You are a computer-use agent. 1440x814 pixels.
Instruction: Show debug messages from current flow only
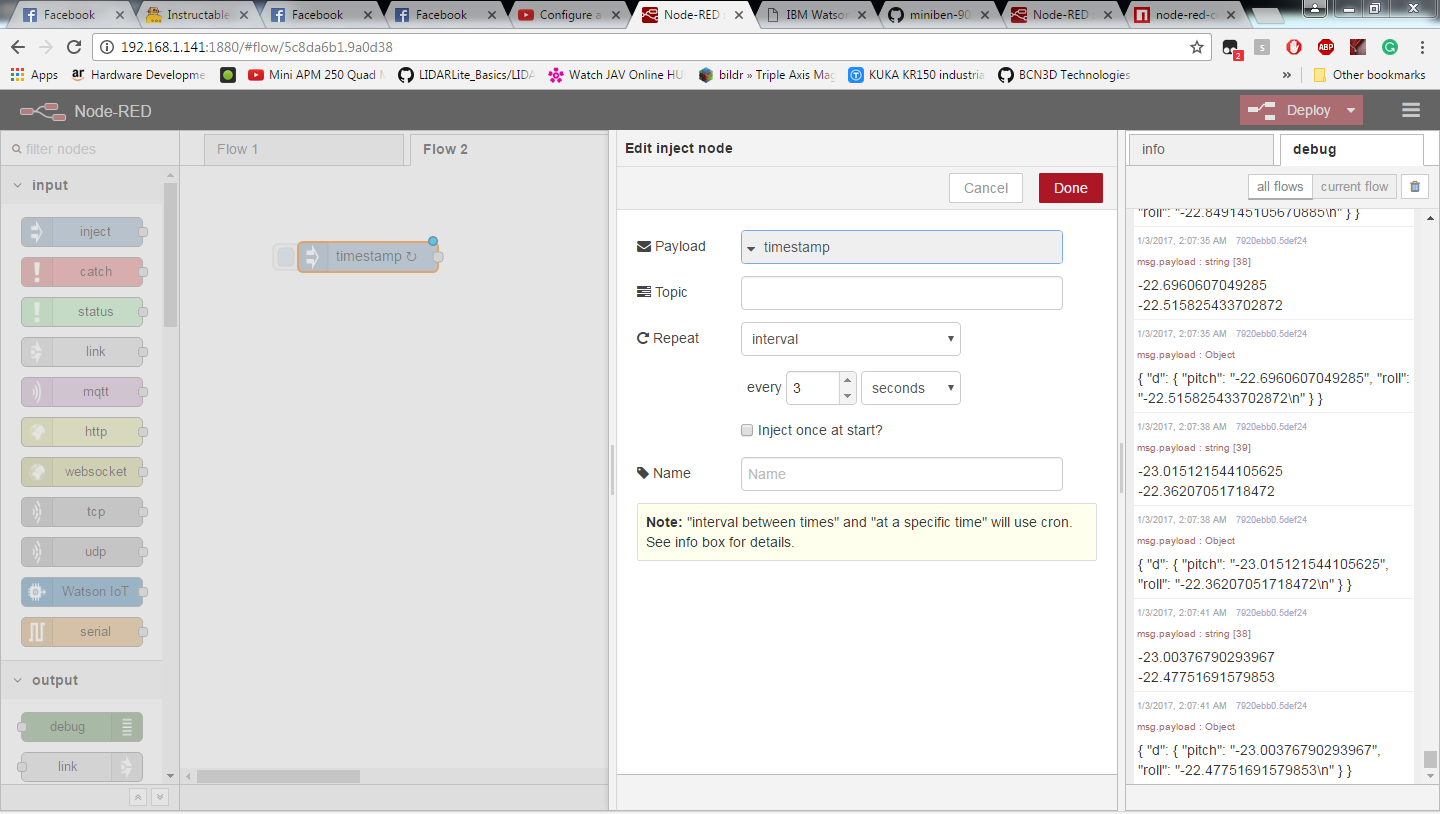1354,187
